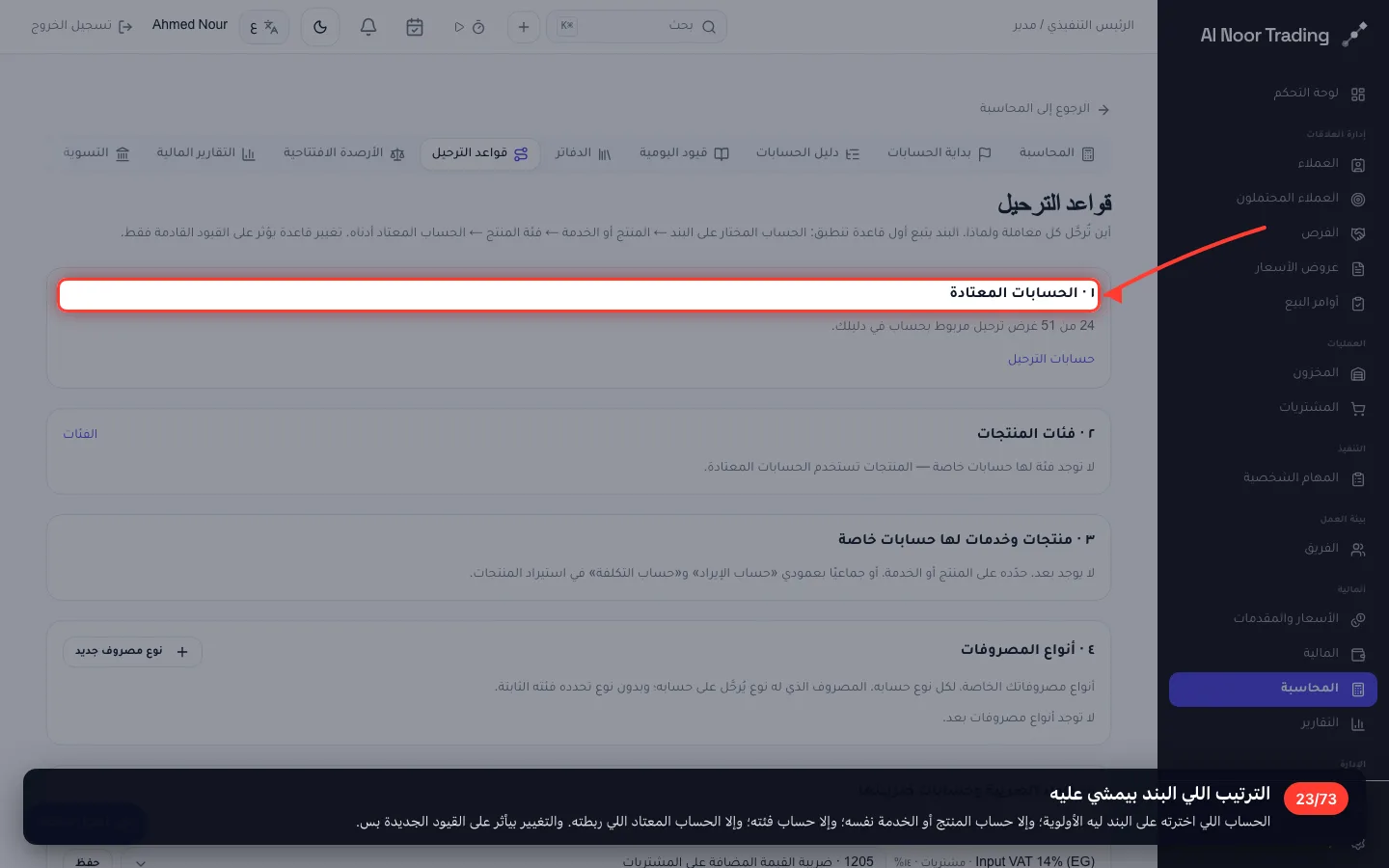Click the Input VAT 14% (EG) row text
The height and width of the screenshot is (868, 1389).
[x=1035, y=861]
